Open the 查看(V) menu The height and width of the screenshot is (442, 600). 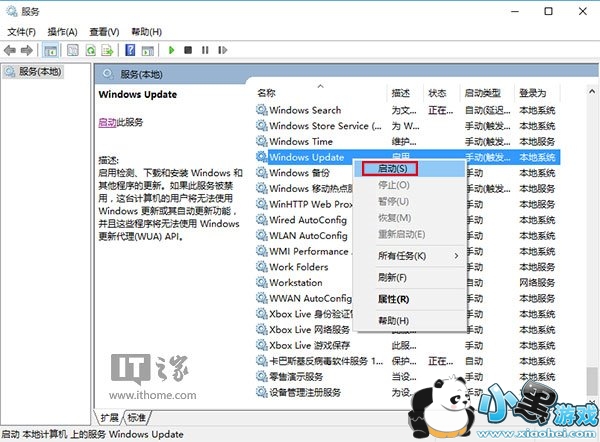(104, 32)
